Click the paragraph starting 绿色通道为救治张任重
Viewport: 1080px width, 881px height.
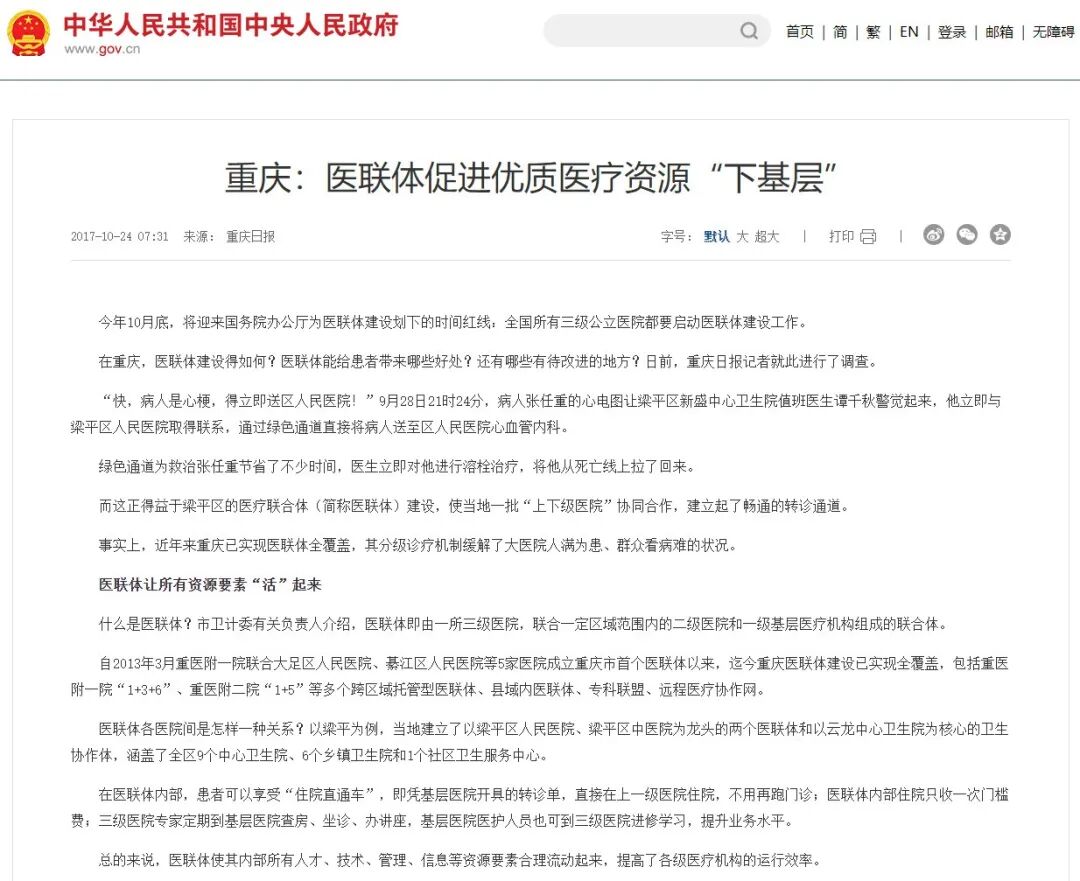(x=397, y=466)
